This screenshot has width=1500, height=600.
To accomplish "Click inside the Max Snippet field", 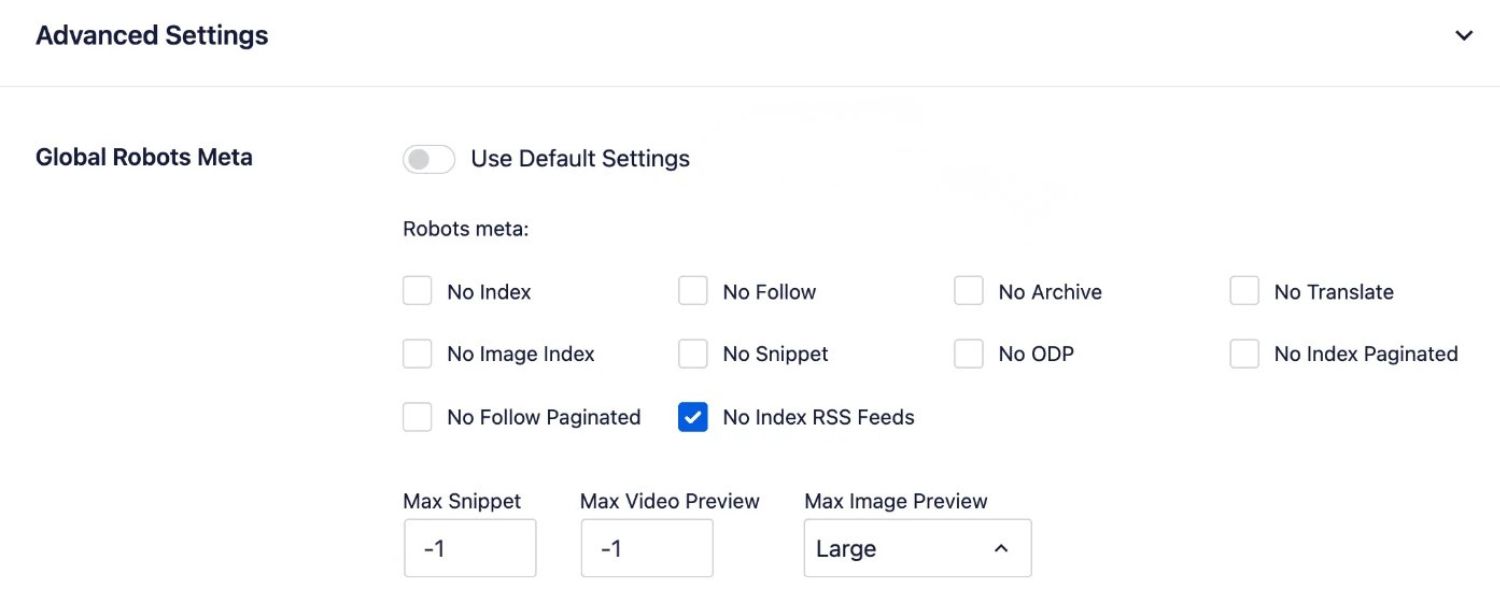I will tap(470, 548).
